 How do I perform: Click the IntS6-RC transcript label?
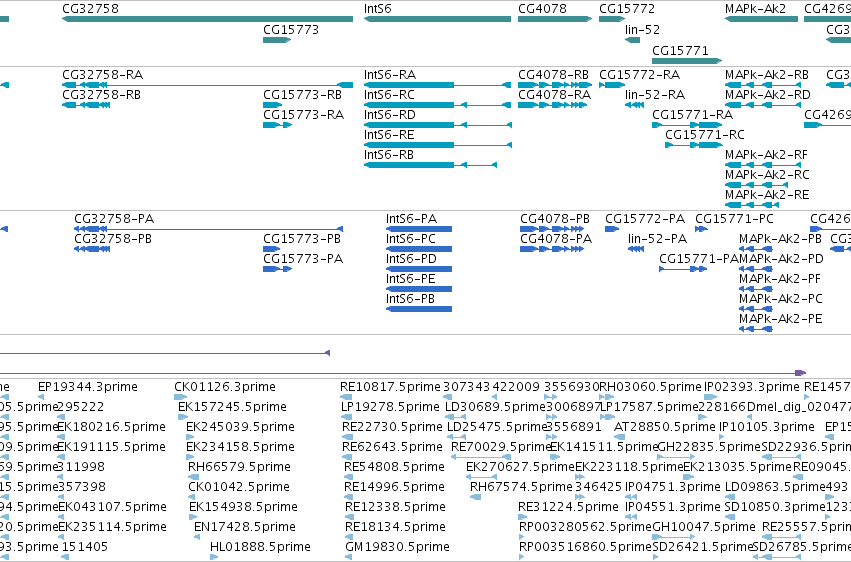click(389, 95)
